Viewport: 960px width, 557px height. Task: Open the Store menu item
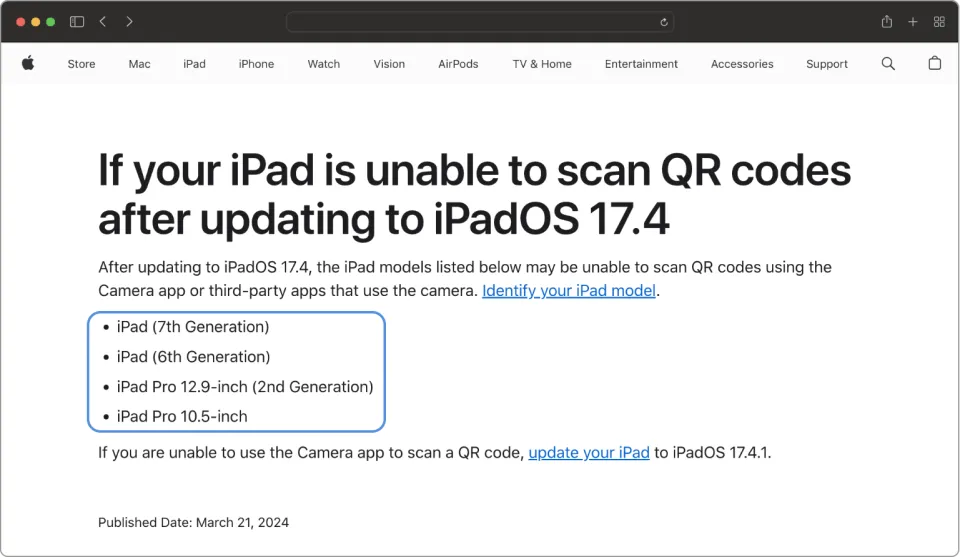pyautogui.click(x=81, y=64)
